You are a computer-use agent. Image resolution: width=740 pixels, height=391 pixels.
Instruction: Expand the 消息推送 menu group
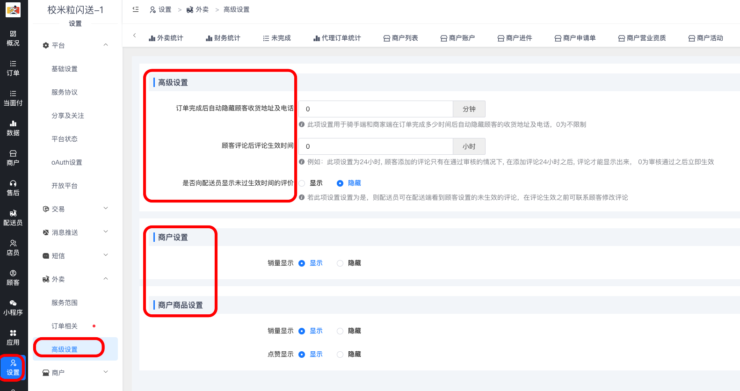coord(76,232)
